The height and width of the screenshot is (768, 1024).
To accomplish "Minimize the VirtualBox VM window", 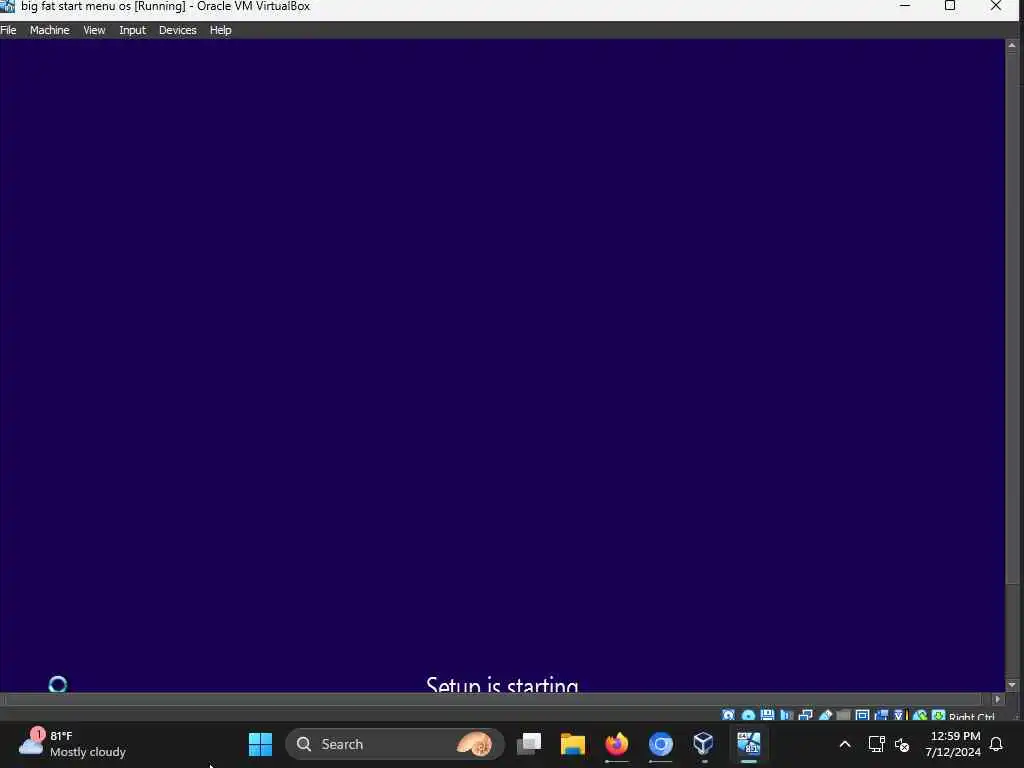I will pyautogui.click(x=905, y=6).
